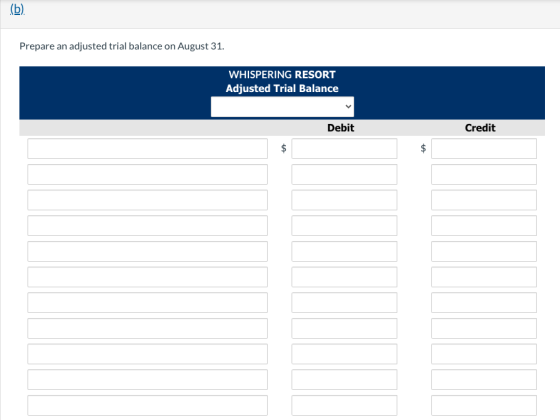Select the third row Debit amount field
560x420 pixels.
(x=344, y=200)
